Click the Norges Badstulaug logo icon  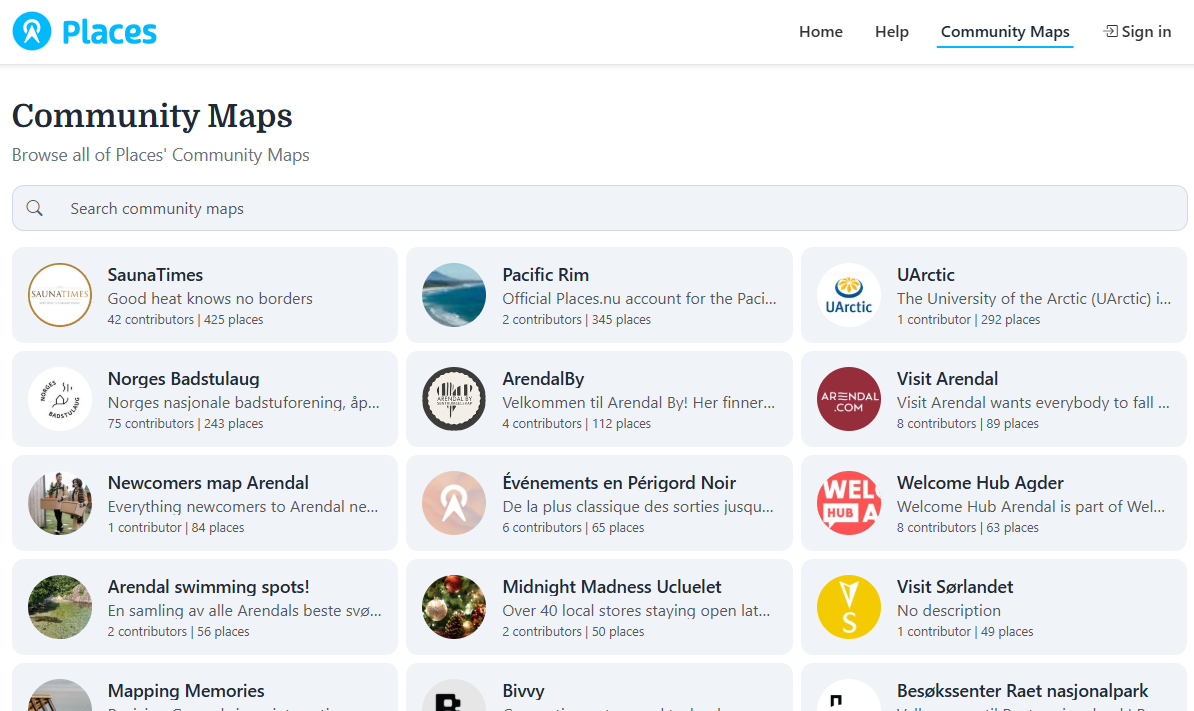[60, 399]
